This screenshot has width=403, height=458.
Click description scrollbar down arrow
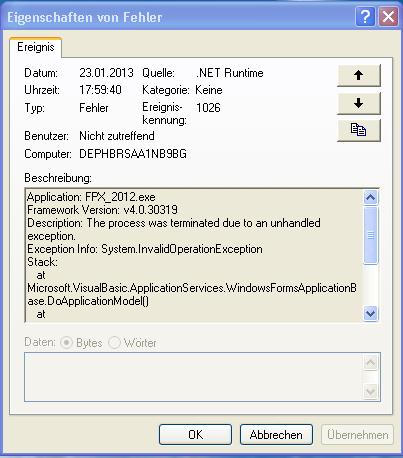pyautogui.click(x=371, y=313)
